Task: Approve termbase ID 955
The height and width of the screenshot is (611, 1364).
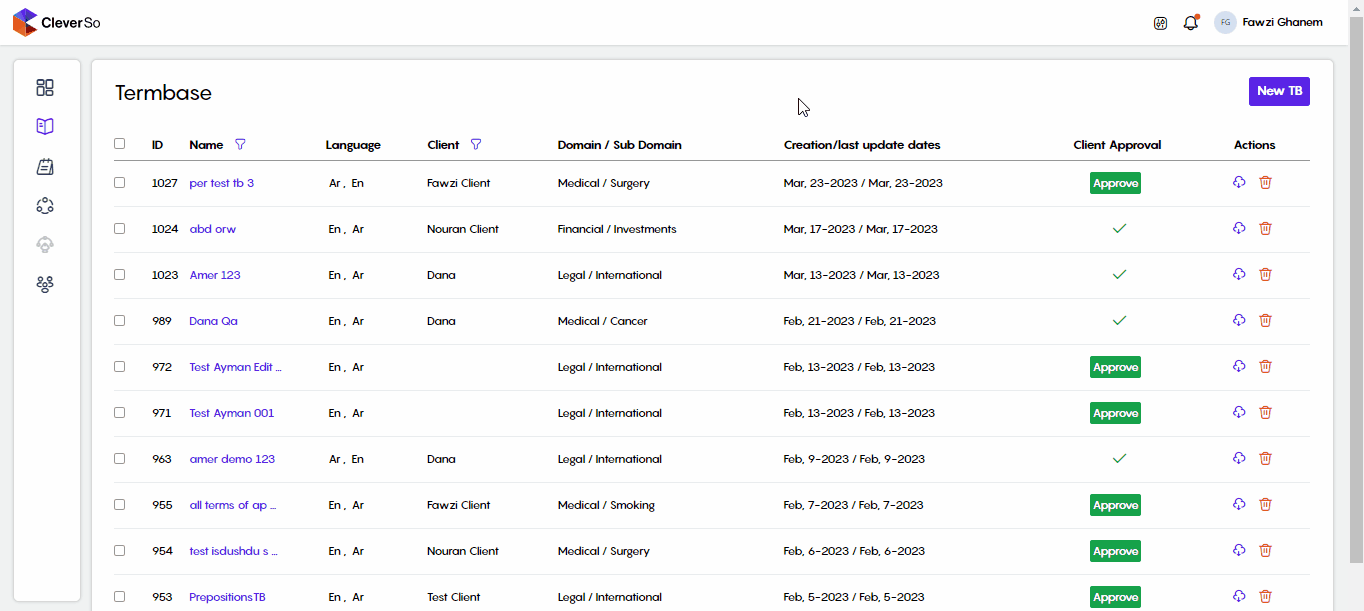Action: 1115,505
